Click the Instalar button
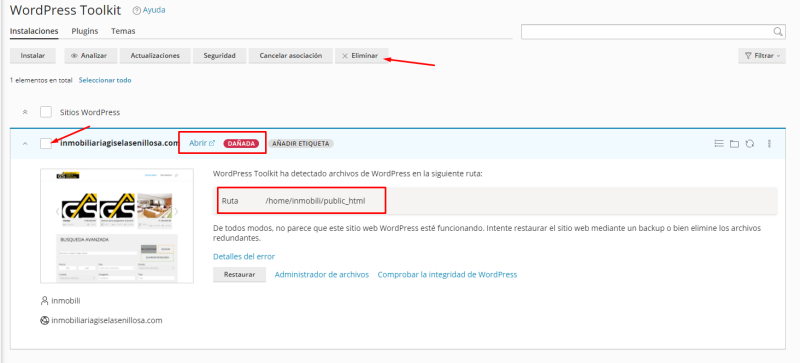This screenshot has width=800, height=363. click(x=33, y=56)
